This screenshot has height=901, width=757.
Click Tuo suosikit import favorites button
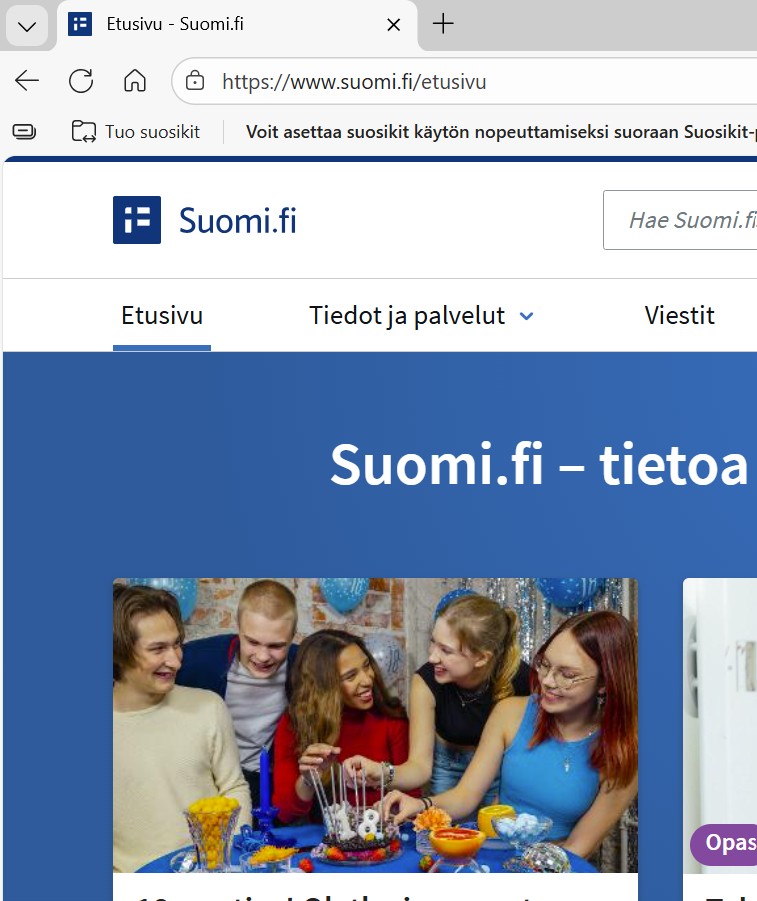click(x=136, y=132)
